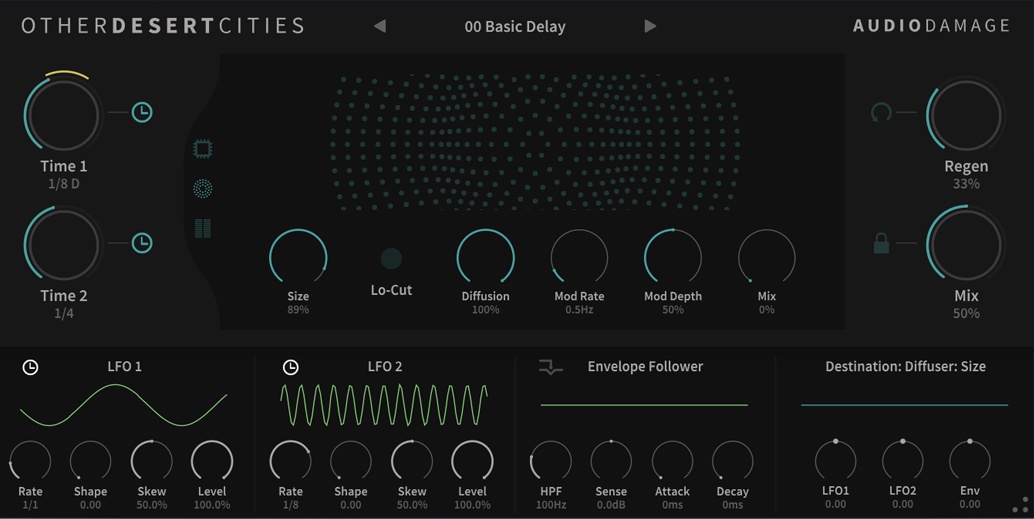This screenshot has width=1034, height=519.
Task: Click the AUDIODAMAGE logo
Action: click(931, 26)
